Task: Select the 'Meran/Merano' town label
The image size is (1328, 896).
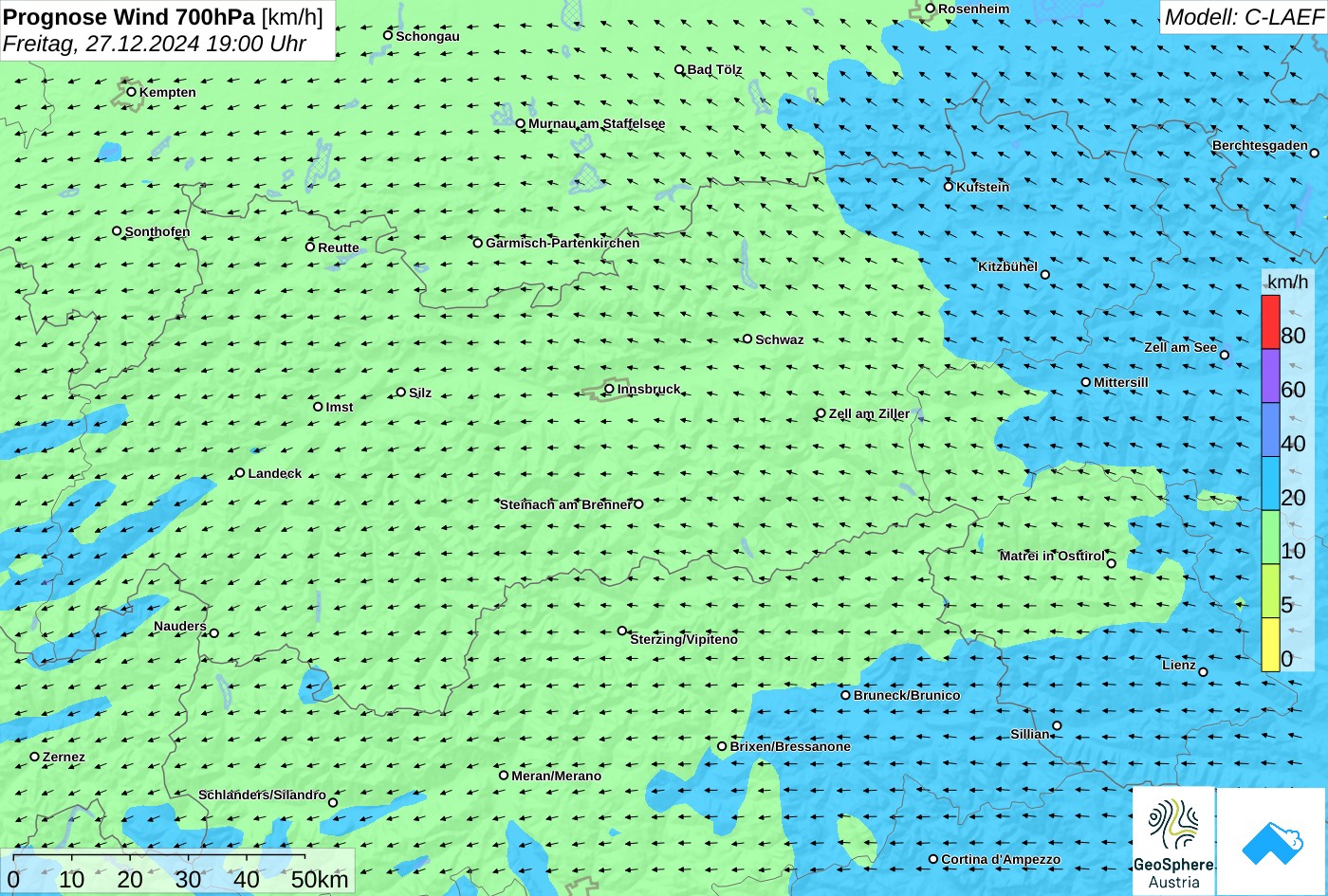Action: click(x=557, y=776)
